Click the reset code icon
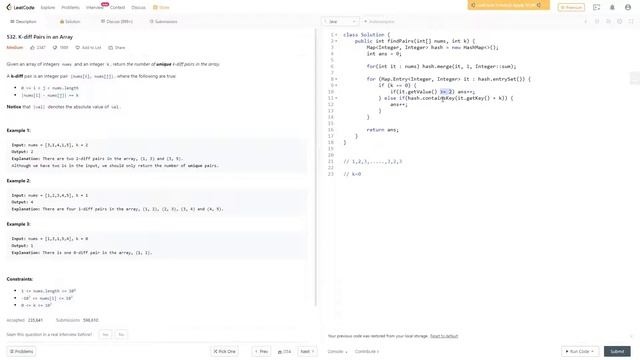The image size is (640, 360). (x=608, y=21)
